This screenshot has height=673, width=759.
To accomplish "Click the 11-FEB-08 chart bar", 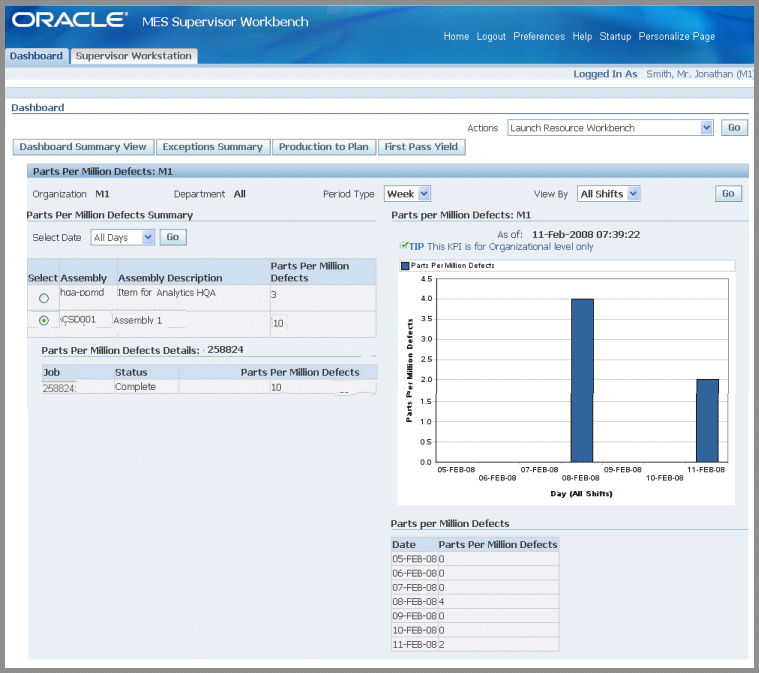I will (x=707, y=420).
